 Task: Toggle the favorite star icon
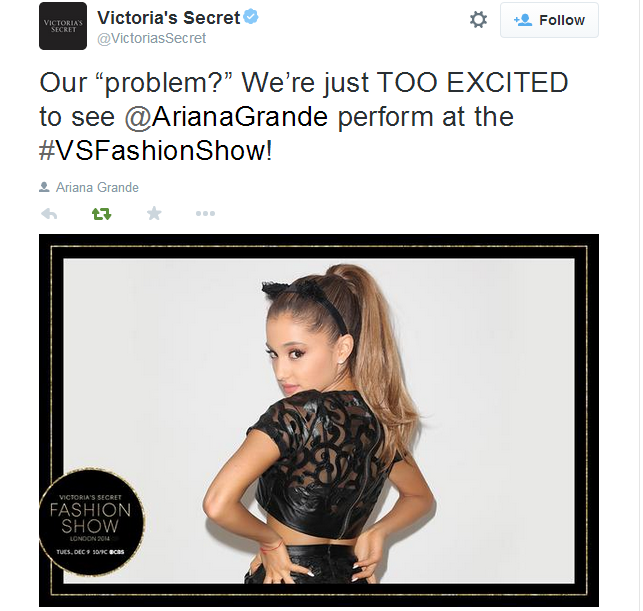154,213
